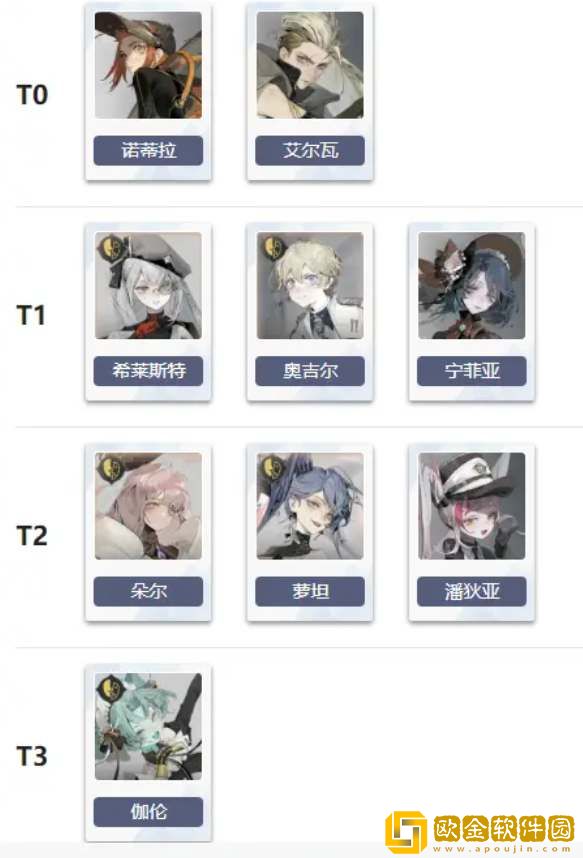Click the 诺蒂拉 character portrait

[x=148, y=65]
